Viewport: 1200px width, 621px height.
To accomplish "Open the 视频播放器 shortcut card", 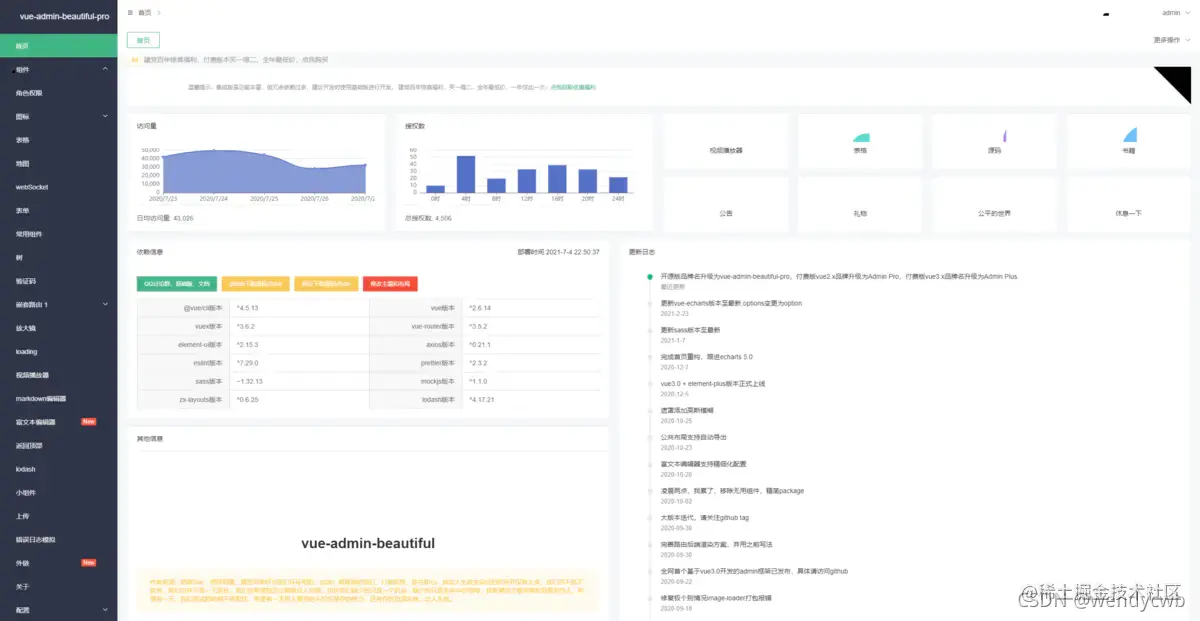I will pos(726,141).
